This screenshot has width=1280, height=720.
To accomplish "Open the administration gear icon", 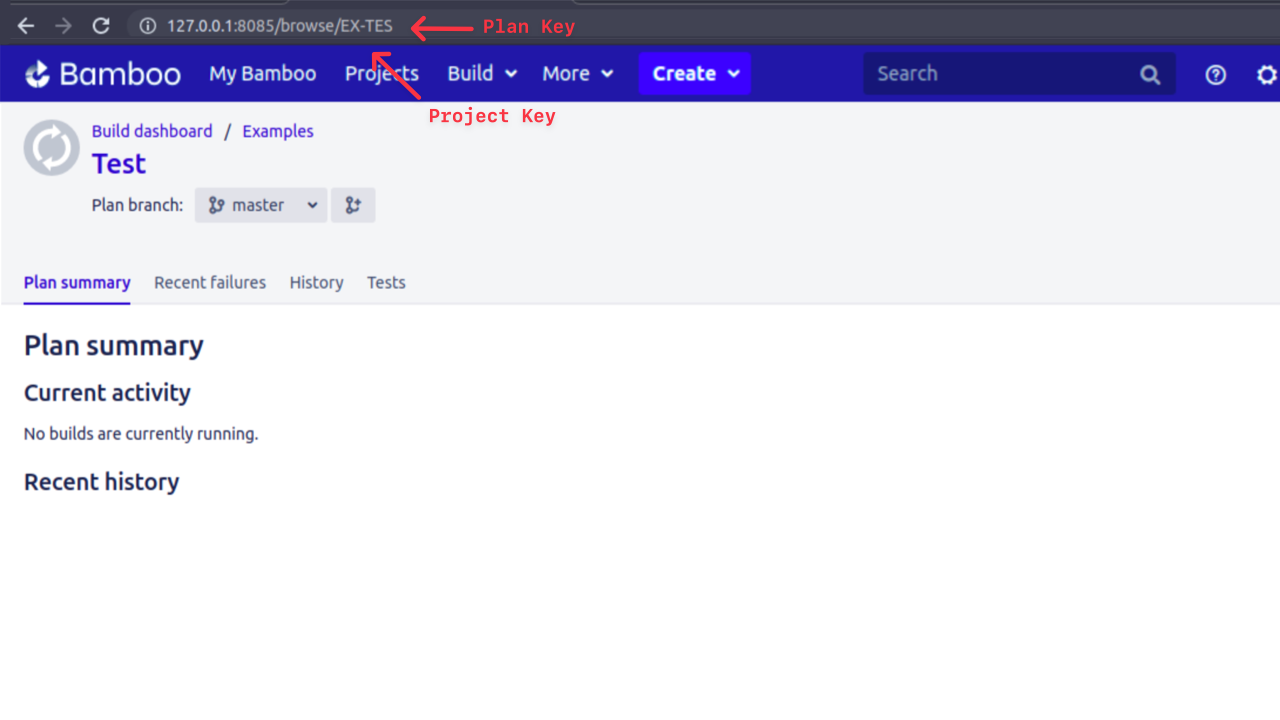I will point(1266,74).
